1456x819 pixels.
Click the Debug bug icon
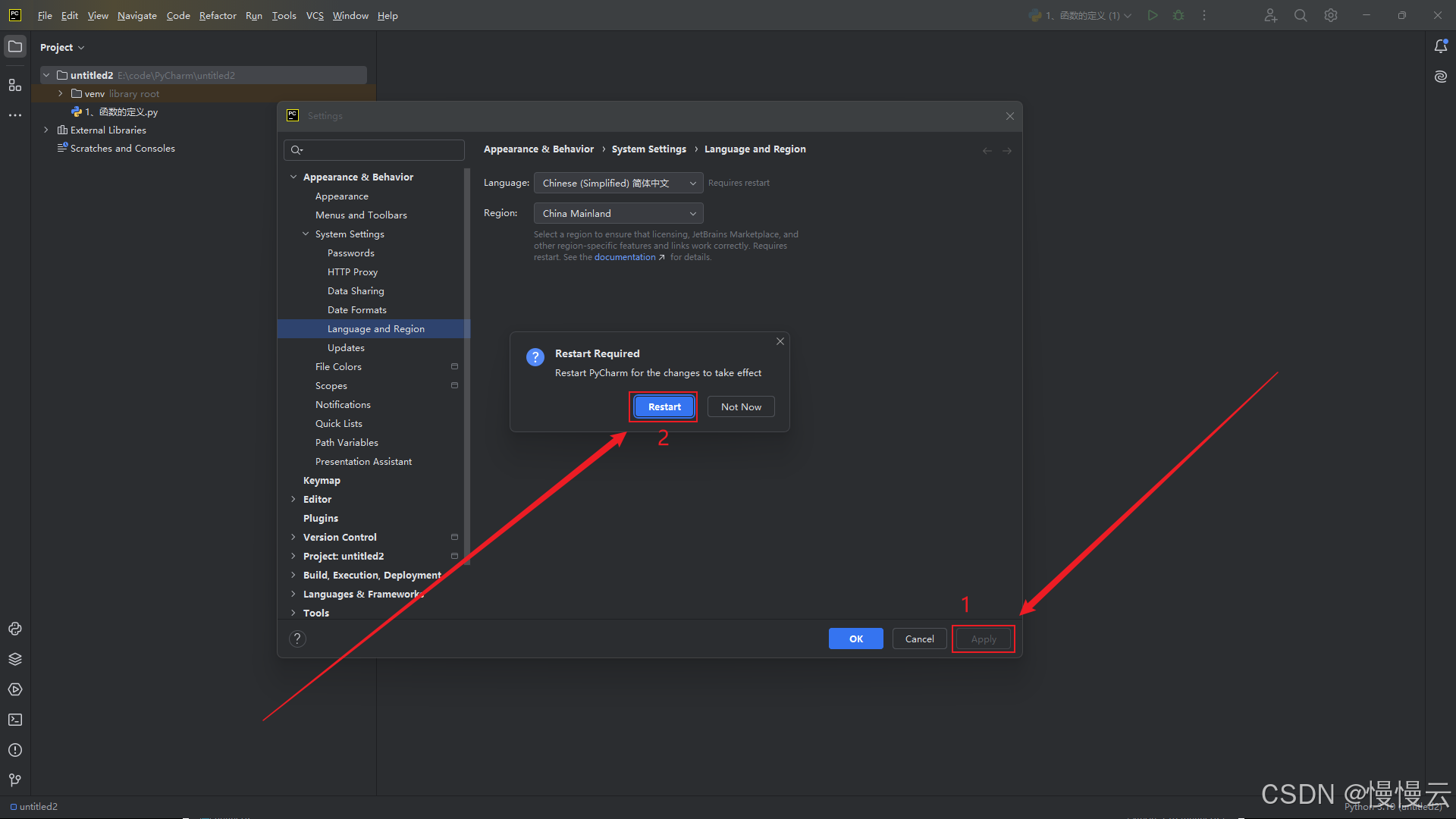[x=1178, y=15]
